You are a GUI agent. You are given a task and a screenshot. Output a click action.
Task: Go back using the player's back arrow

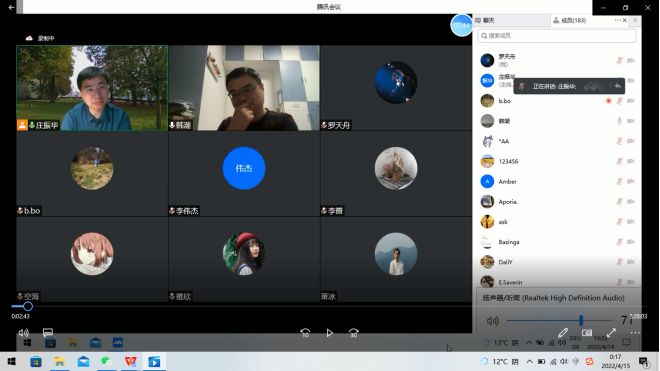point(11,7)
